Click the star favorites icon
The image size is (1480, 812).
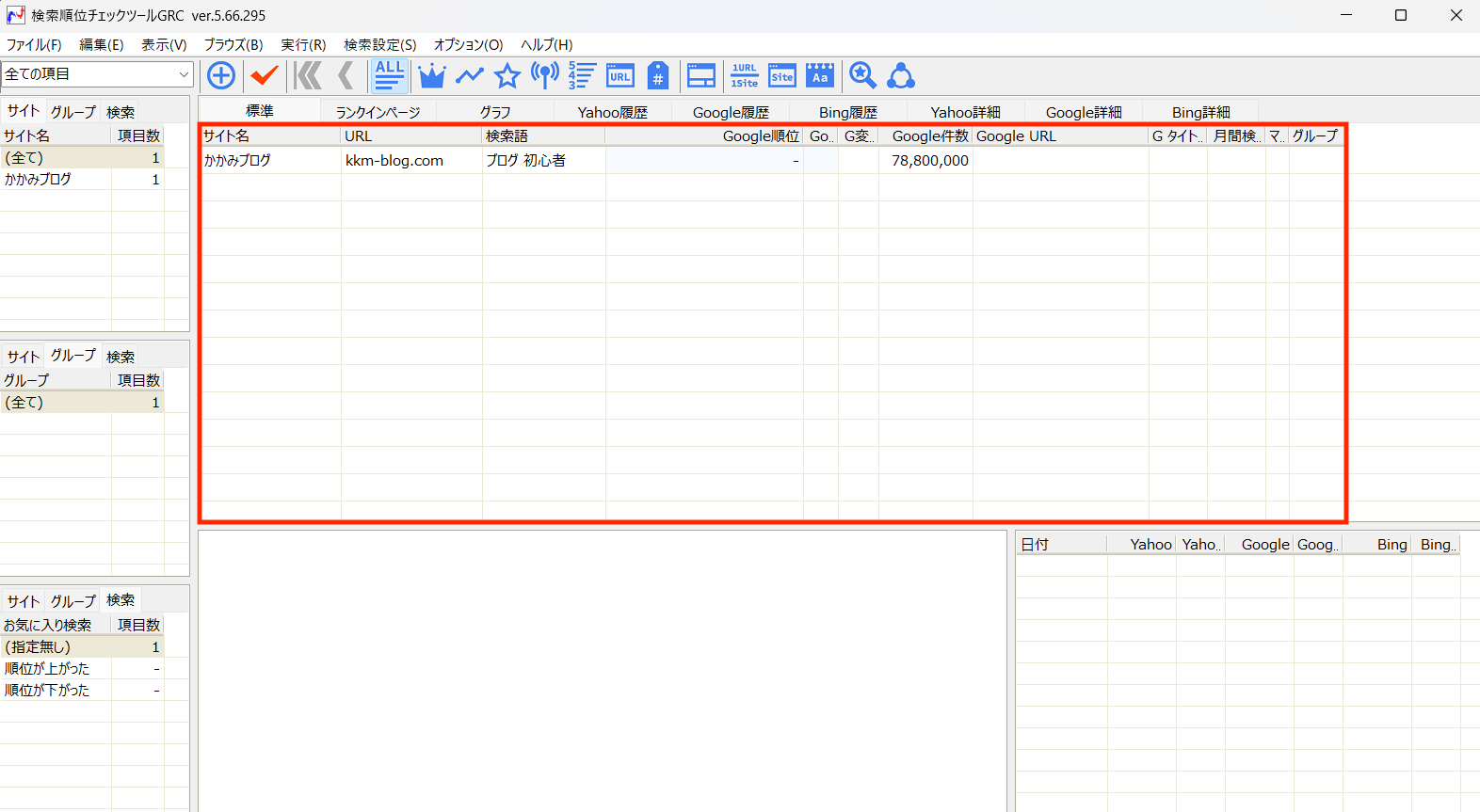coord(507,75)
